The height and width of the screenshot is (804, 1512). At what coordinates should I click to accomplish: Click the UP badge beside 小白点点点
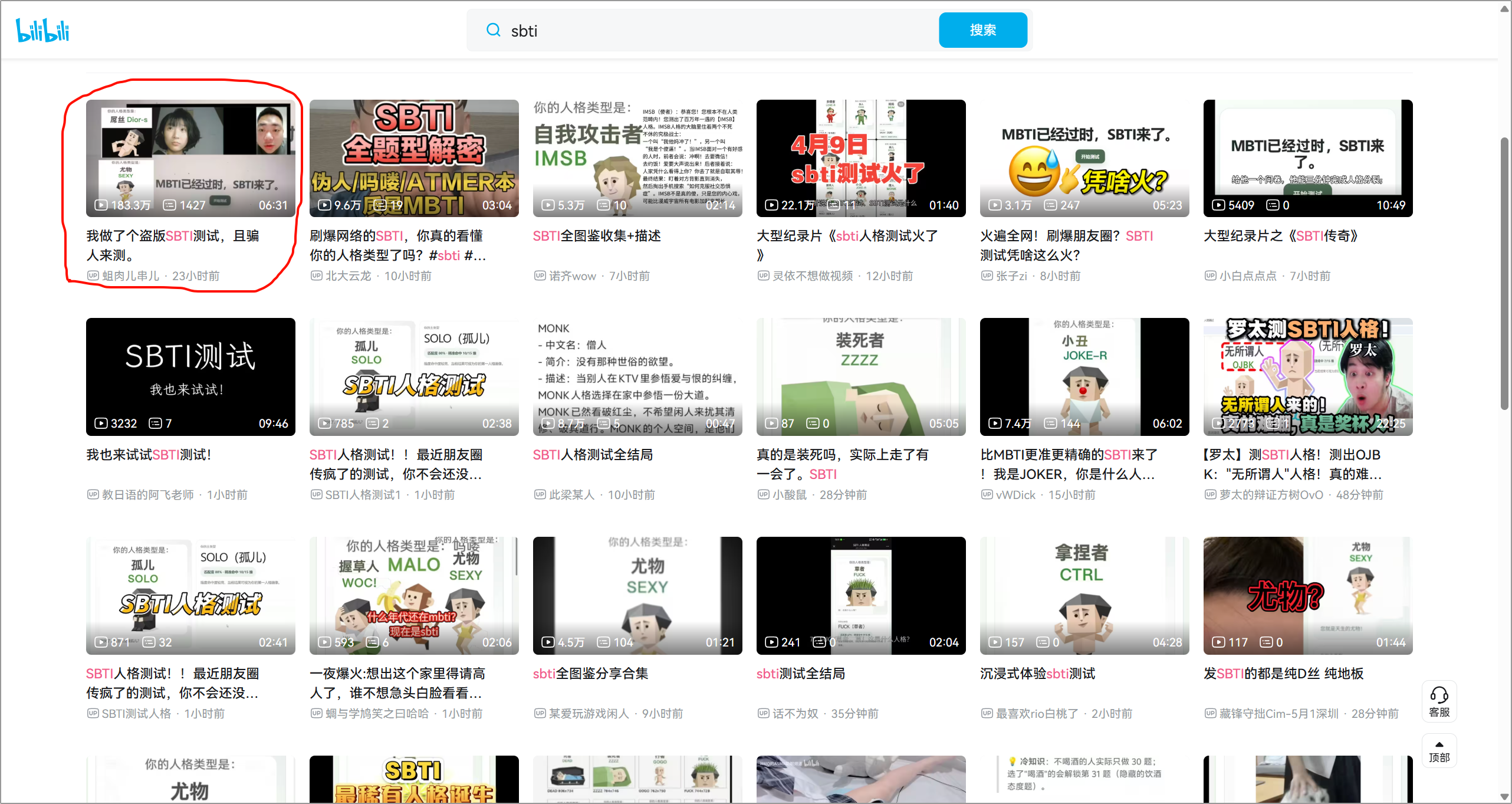[1210, 275]
